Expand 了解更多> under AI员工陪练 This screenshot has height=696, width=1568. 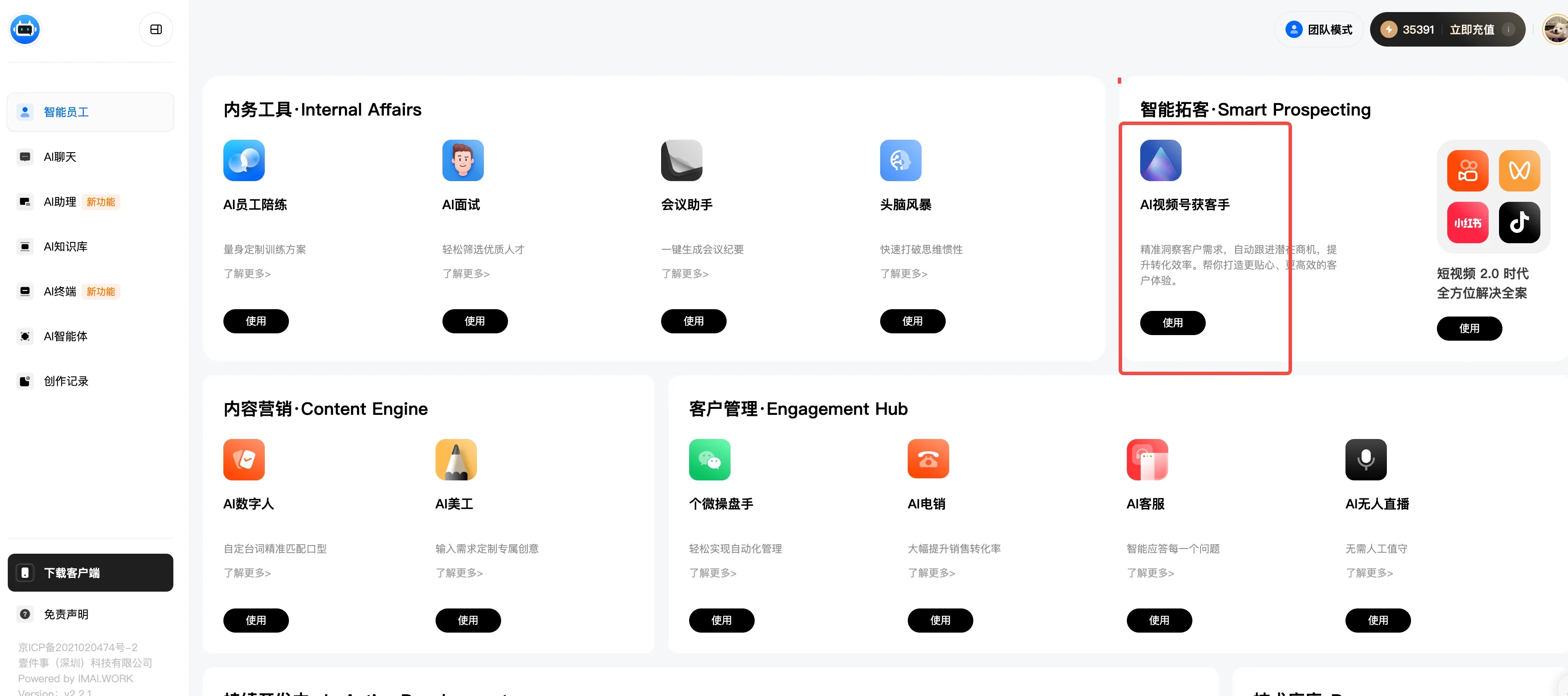[247, 273]
